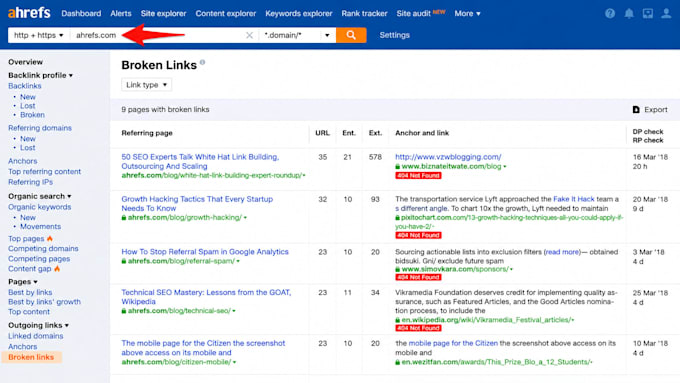Open 'Technical SEO Mastery' article link
The width and height of the screenshot is (680, 383).
(206, 297)
